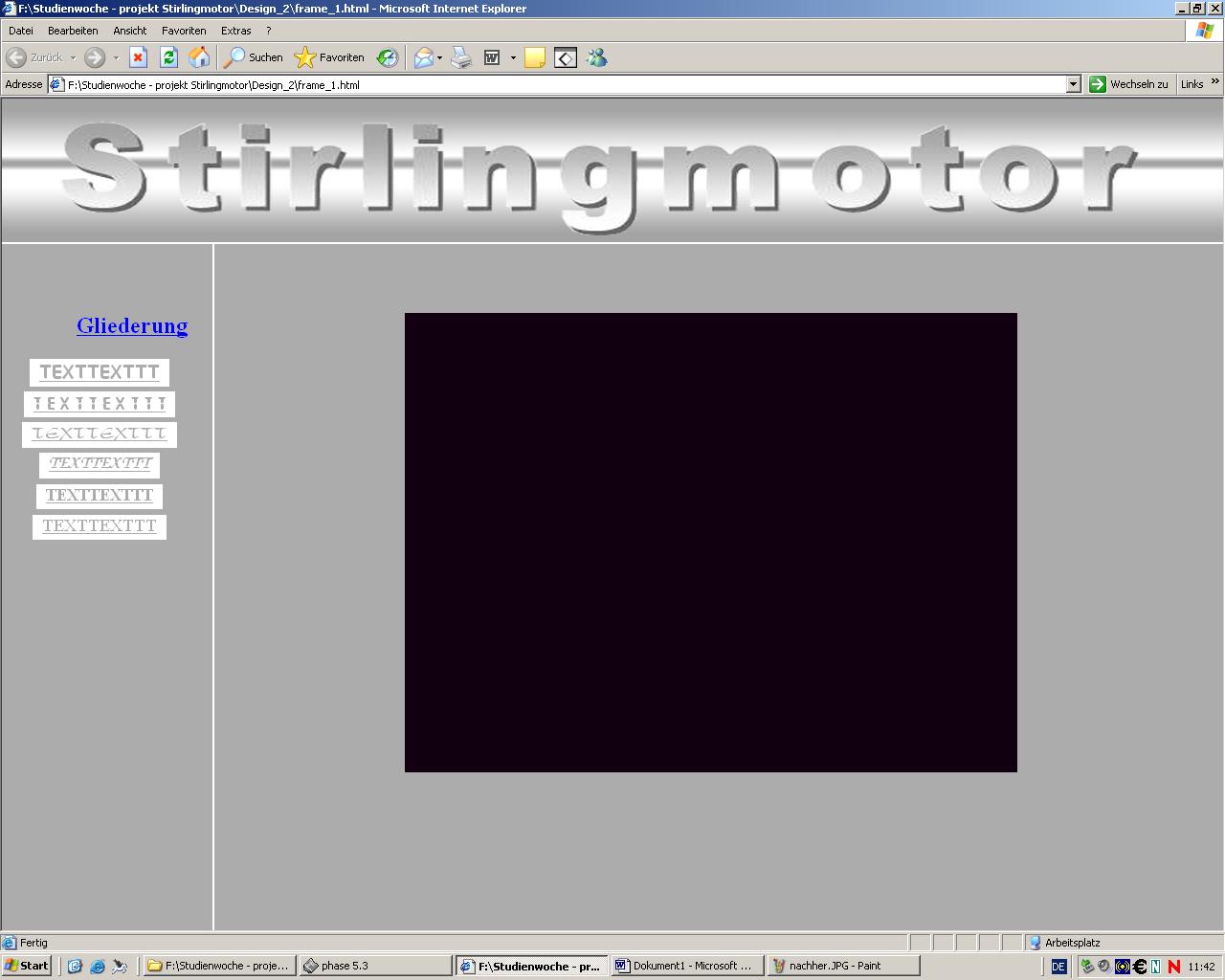Image resolution: width=1225 pixels, height=980 pixels.
Task: Open the Extras menu
Action: pos(235,31)
